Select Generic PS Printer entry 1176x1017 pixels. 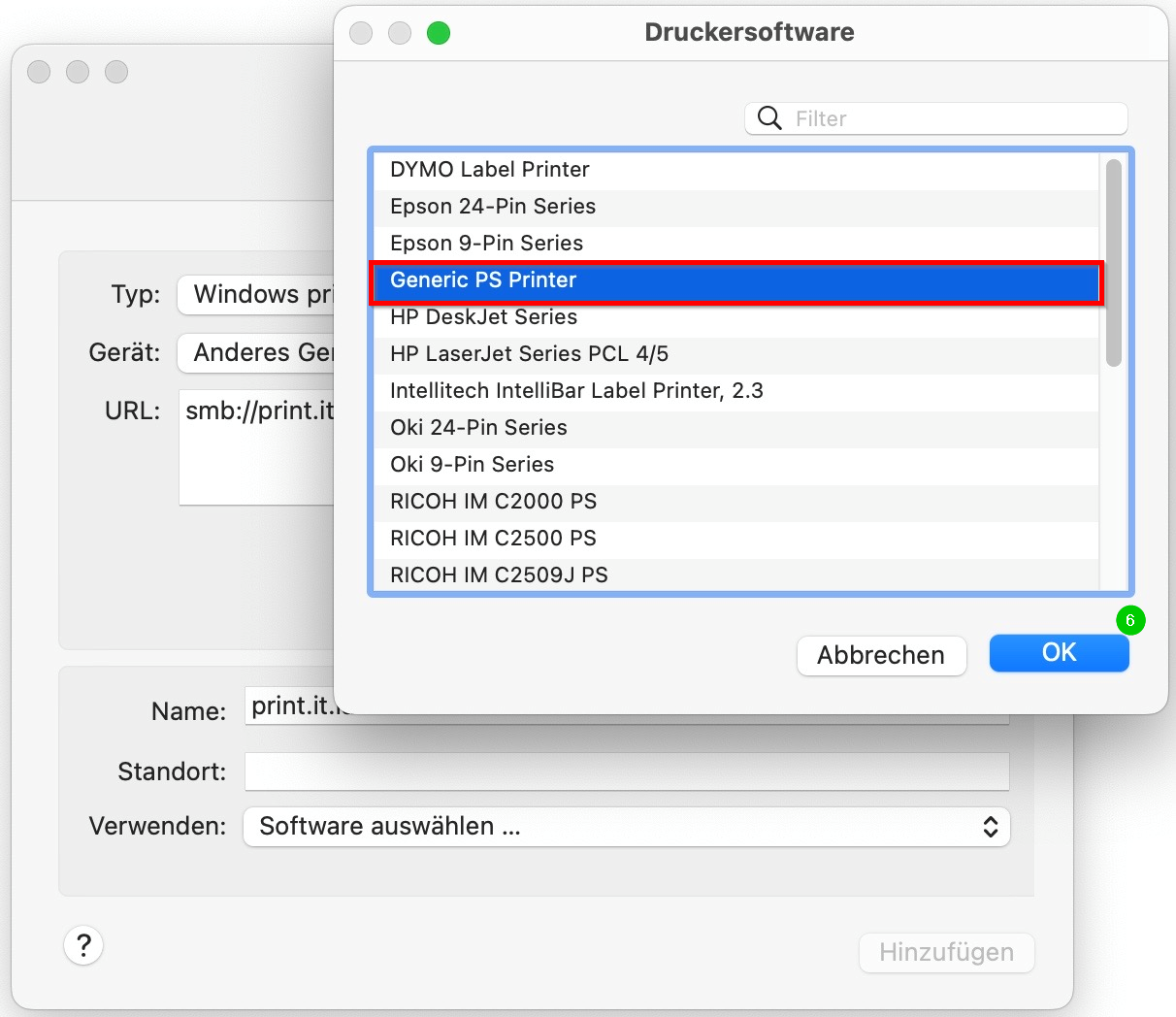click(x=483, y=280)
